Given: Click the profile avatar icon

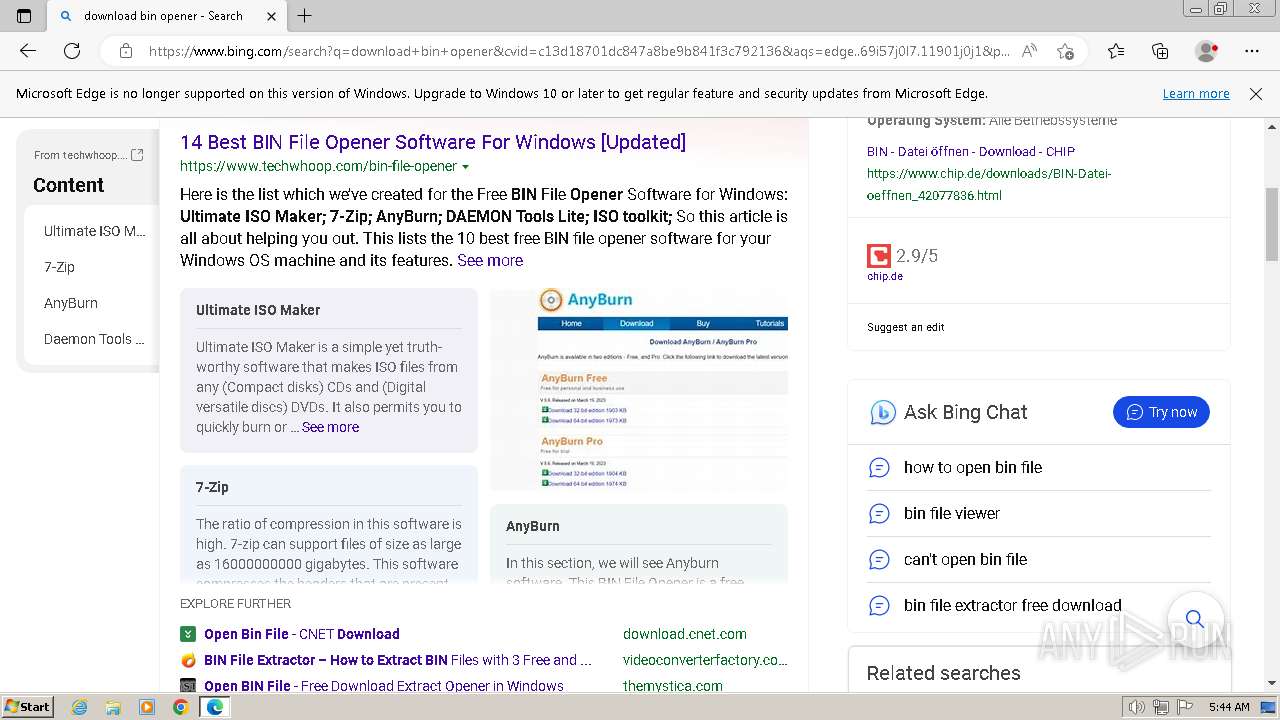Looking at the screenshot, I should tap(1207, 51).
